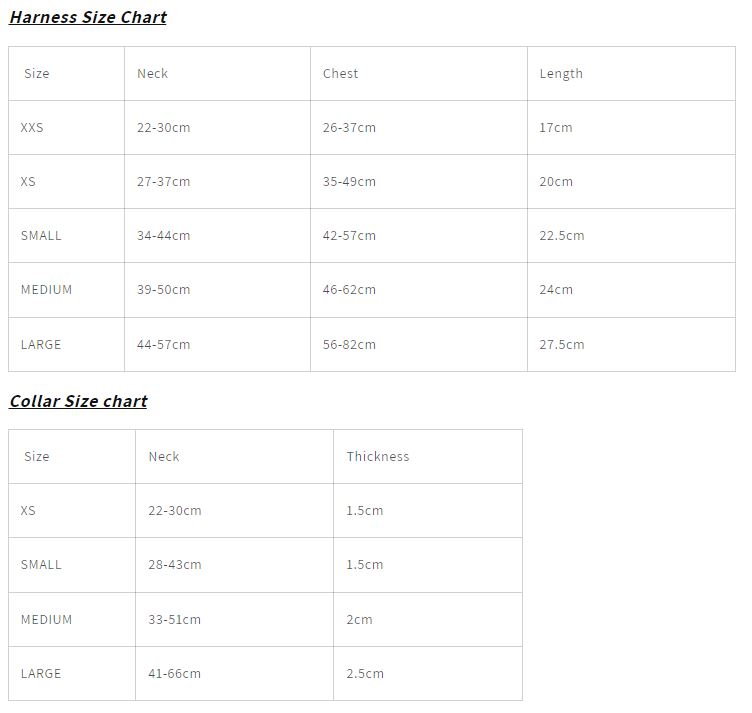Select the XXS size cell in harness chart
Viewport: 752px width, 713px height.
coord(32,128)
